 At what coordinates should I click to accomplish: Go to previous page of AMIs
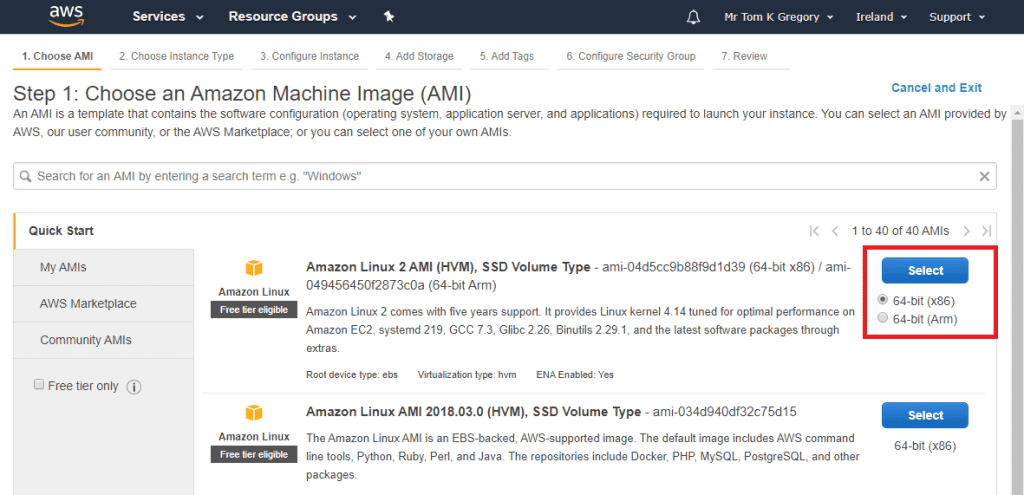pos(835,231)
